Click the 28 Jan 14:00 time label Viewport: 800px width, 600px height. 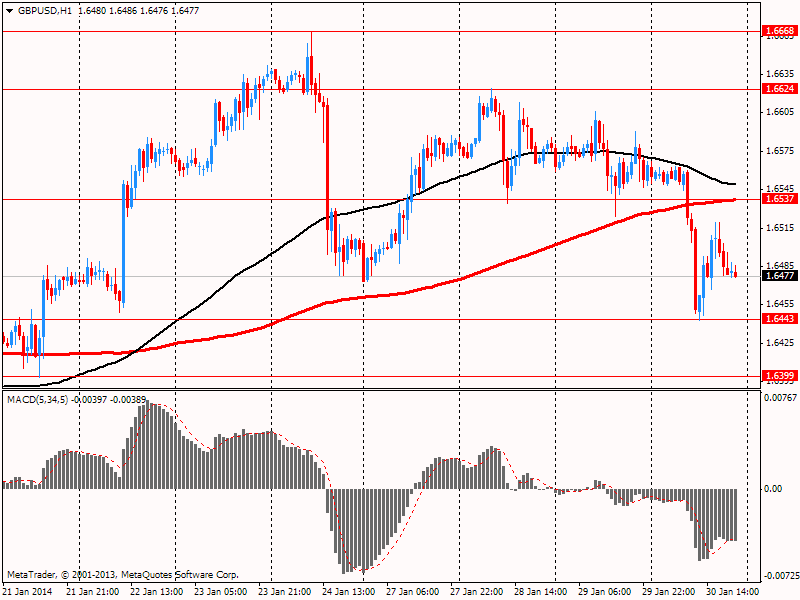point(541,592)
